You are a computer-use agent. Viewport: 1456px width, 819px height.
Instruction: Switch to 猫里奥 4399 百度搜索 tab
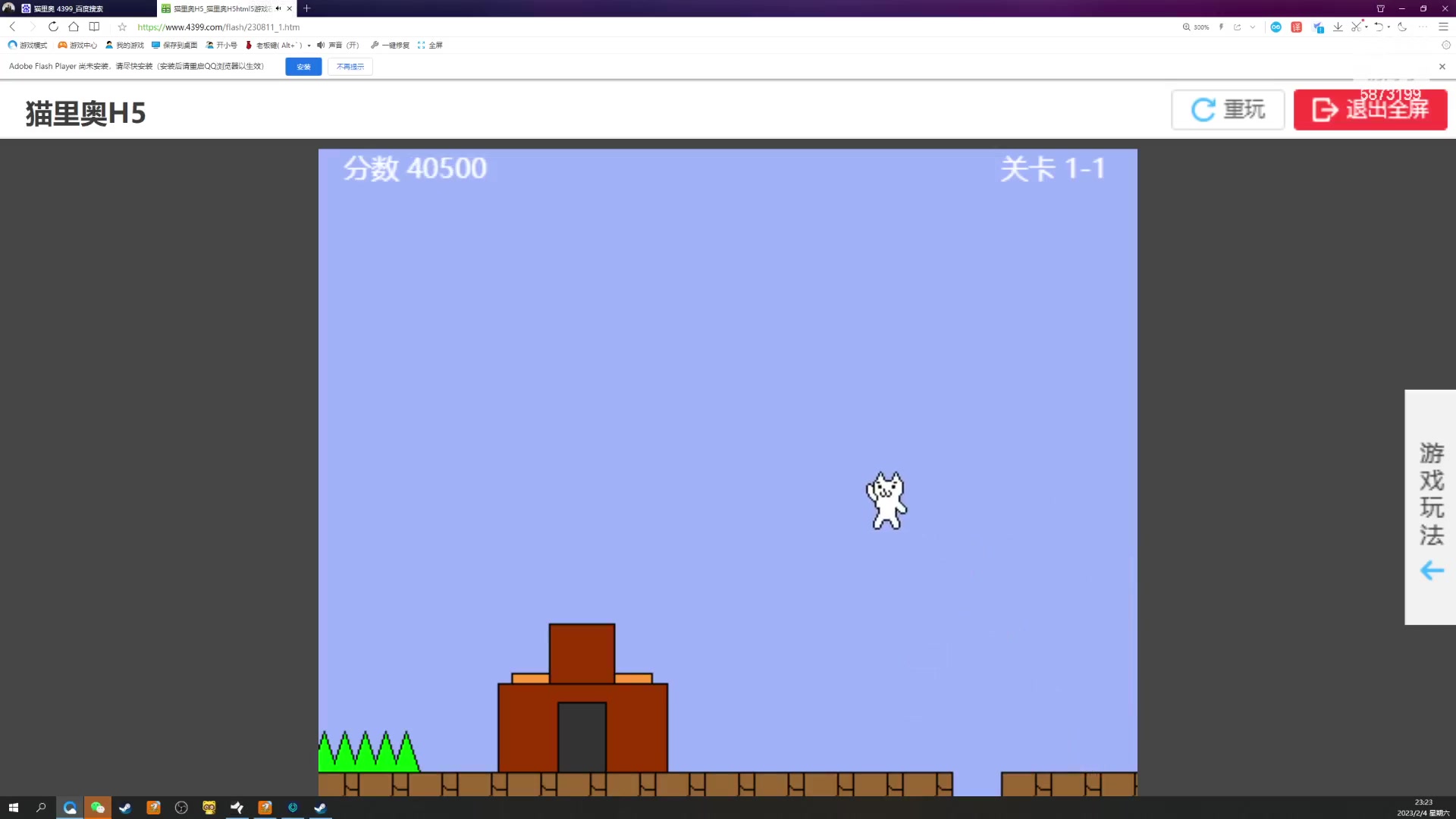point(68,8)
